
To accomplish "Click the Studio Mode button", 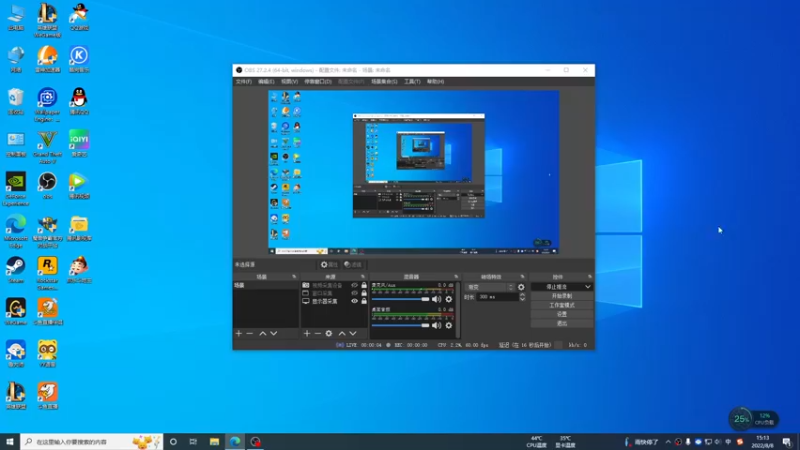I will click(562, 305).
